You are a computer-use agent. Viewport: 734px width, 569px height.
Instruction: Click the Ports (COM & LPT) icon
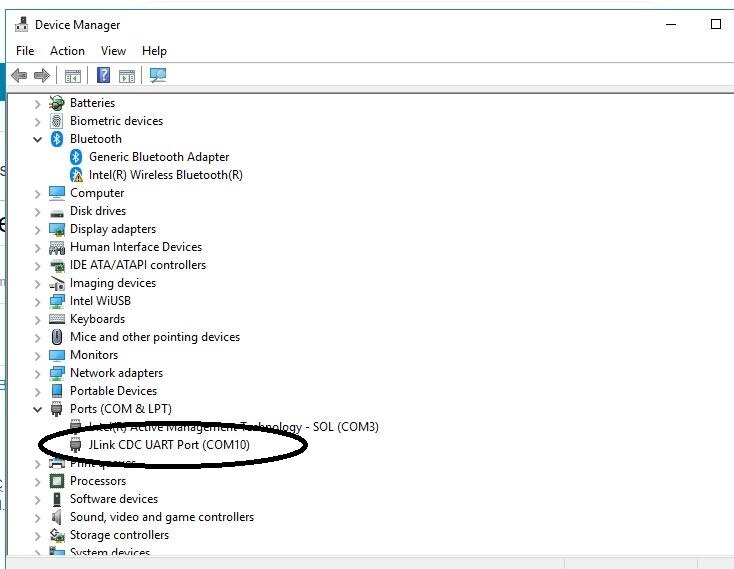tap(57, 409)
